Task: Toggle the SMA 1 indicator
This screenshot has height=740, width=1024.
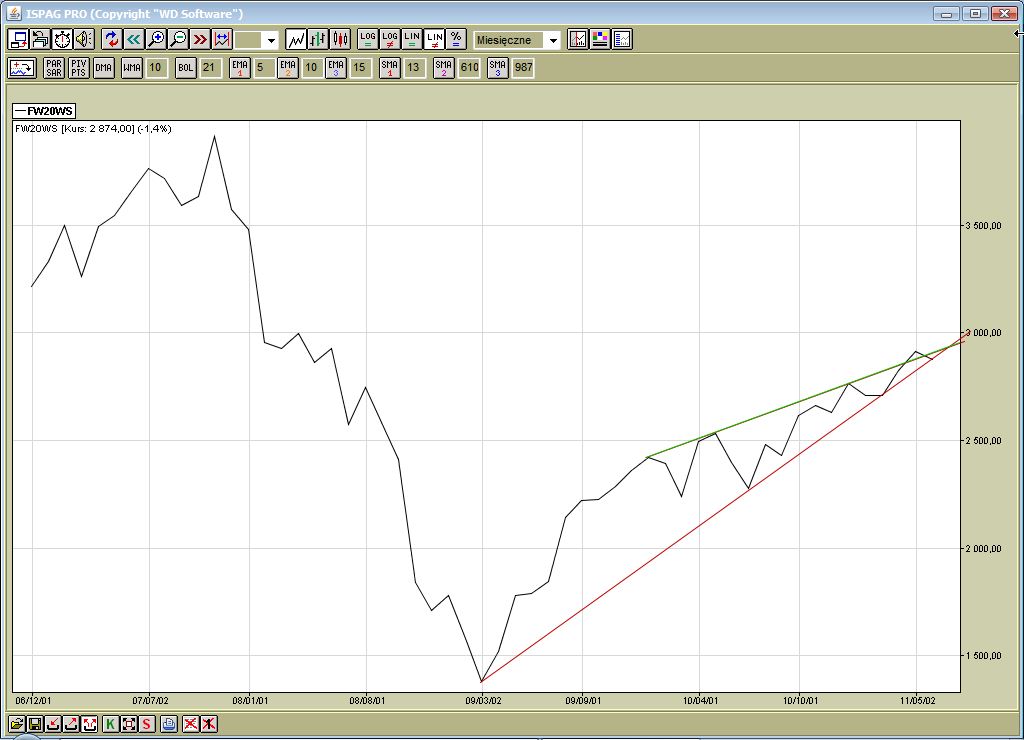Action: [389, 68]
